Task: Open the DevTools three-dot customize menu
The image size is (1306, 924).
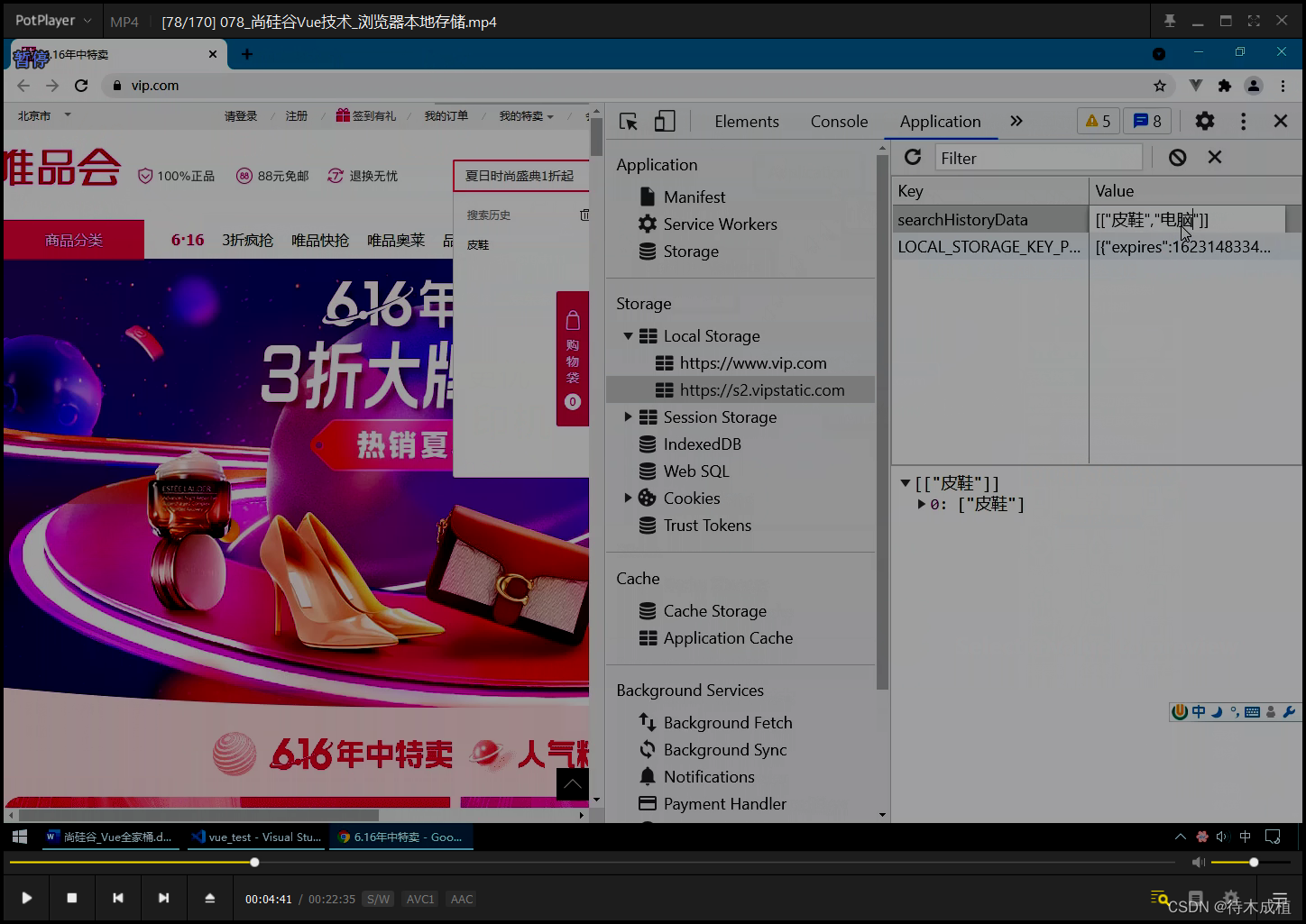Action: click(x=1243, y=121)
